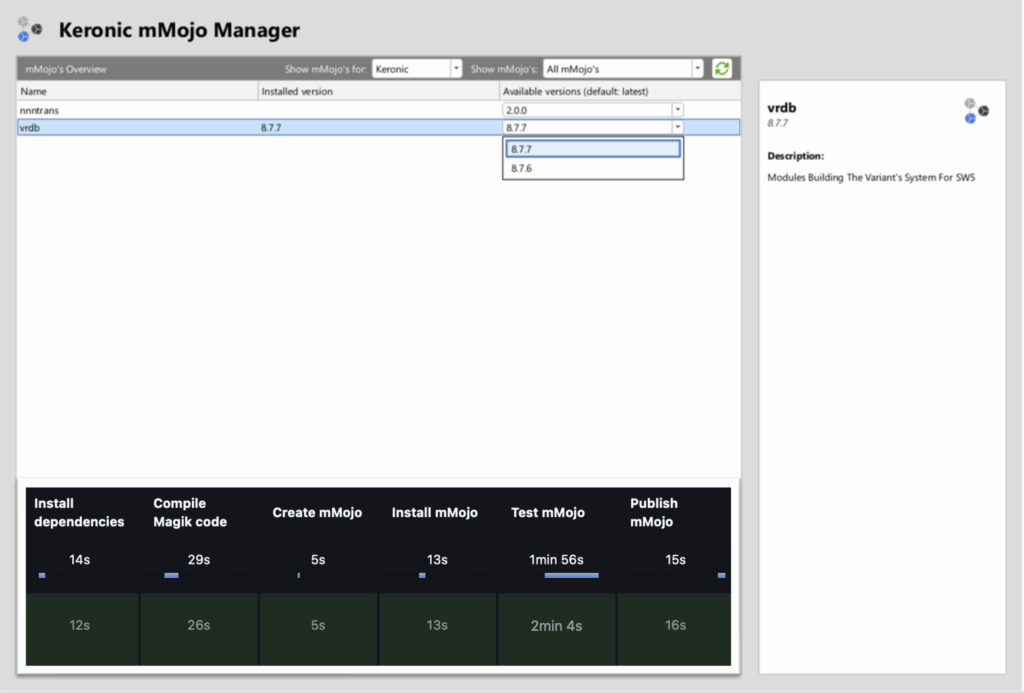Image resolution: width=1024 pixels, height=693 pixels.
Task: Select version 8.7.7 from the list
Action: [x=593, y=149]
